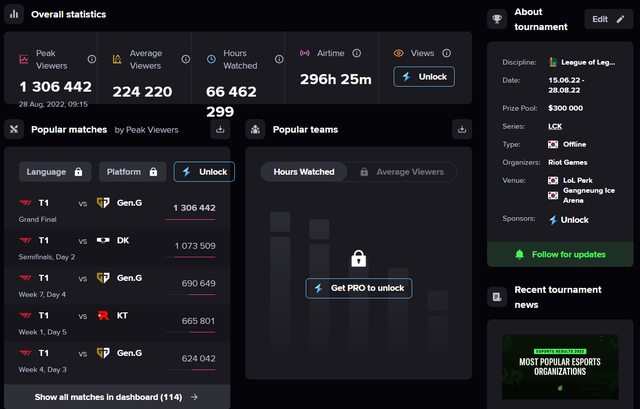Download the Popular matches data
Image resolution: width=640 pixels, height=409 pixels.
(220, 129)
